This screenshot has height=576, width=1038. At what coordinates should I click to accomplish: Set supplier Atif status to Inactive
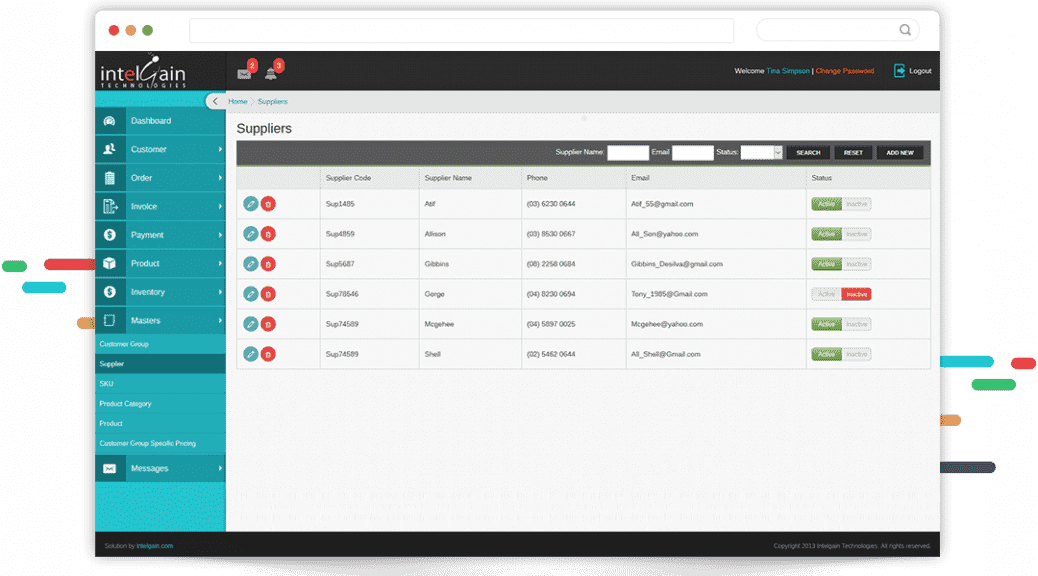click(x=857, y=204)
